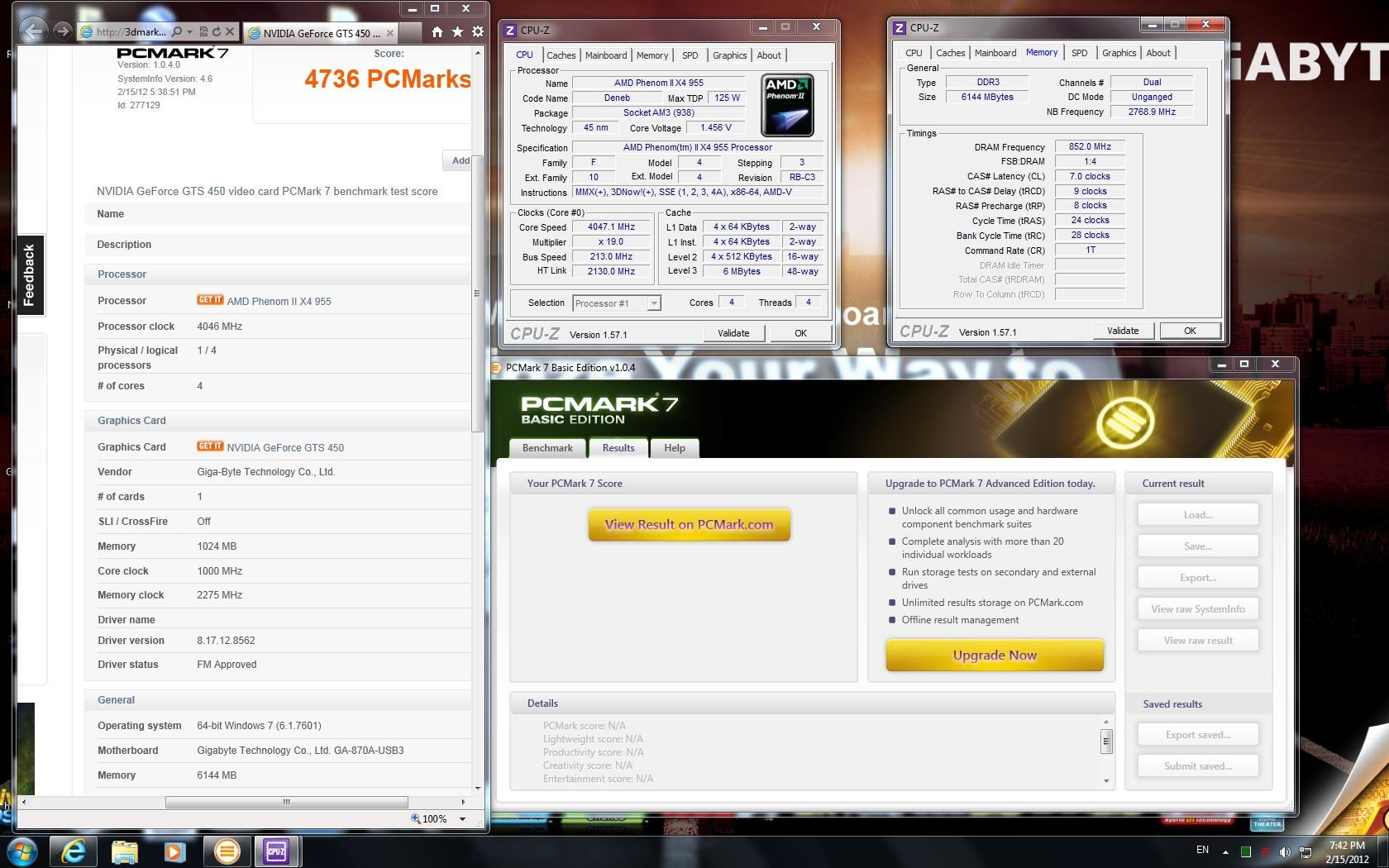
Task: Click the search magnifier in the address bar
Action: tap(177, 31)
